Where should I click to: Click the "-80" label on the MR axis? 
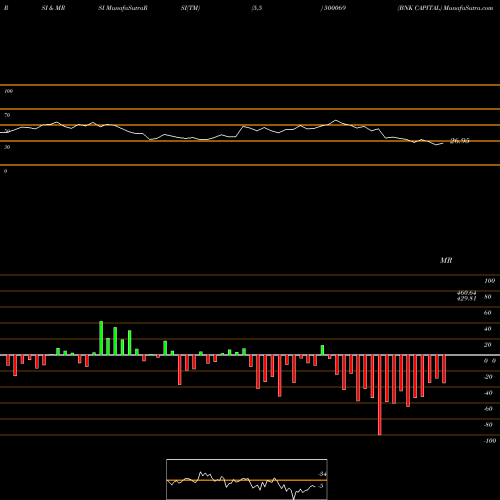pyautogui.click(x=488, y=425)
